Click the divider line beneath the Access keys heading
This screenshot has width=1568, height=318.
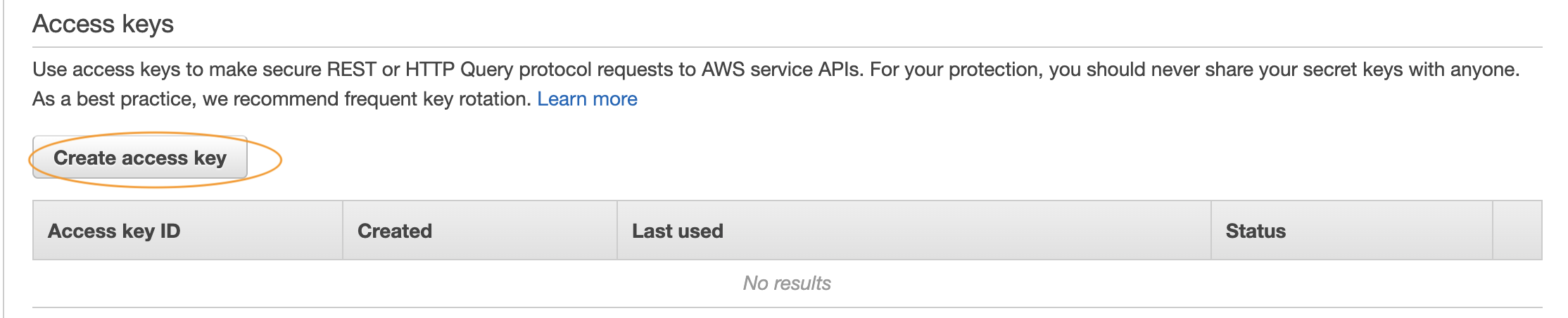click(x=788, y=47)
